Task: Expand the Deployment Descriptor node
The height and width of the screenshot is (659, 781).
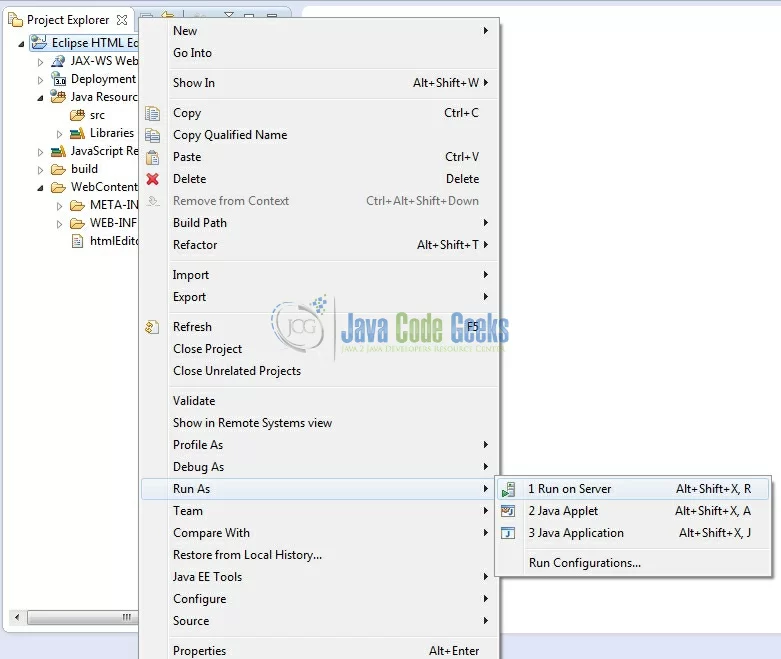Action: point(41,80)
